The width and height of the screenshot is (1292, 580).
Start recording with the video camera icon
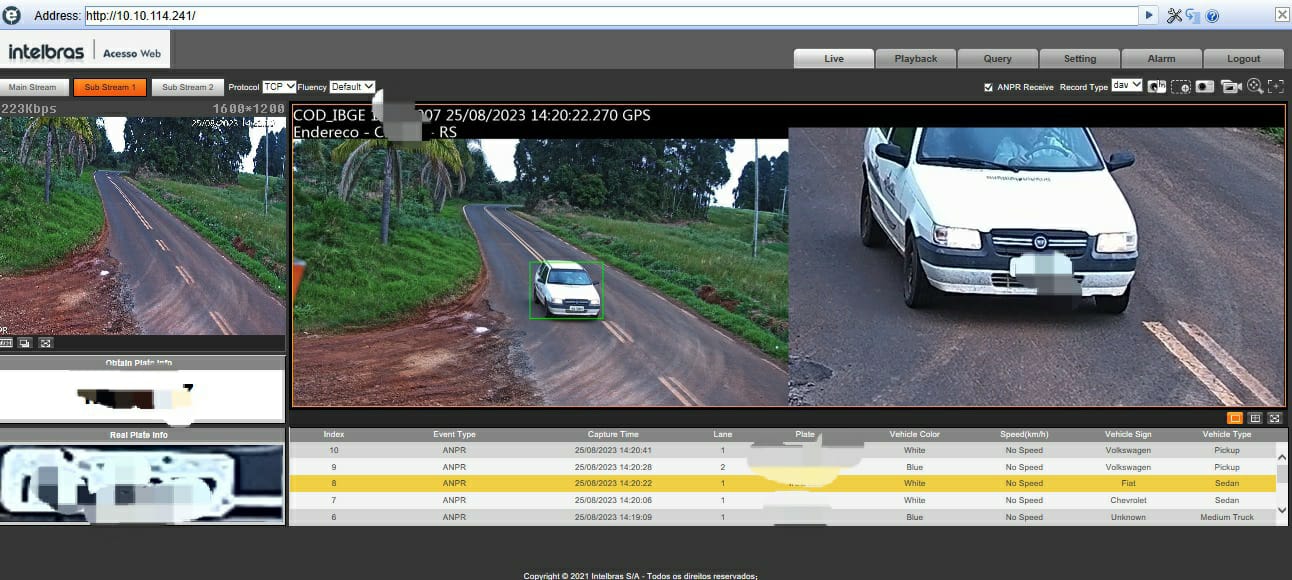pyautogui.click(x=1230, y=87)
